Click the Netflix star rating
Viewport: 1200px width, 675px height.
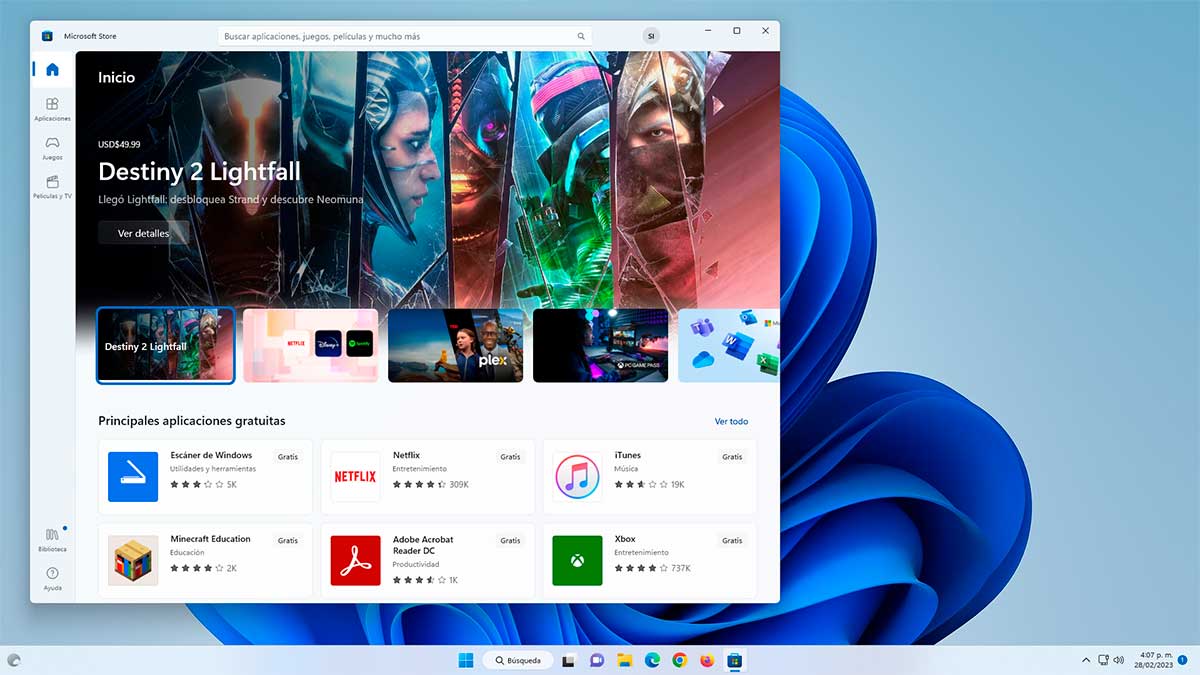click(x=420, y=484)
